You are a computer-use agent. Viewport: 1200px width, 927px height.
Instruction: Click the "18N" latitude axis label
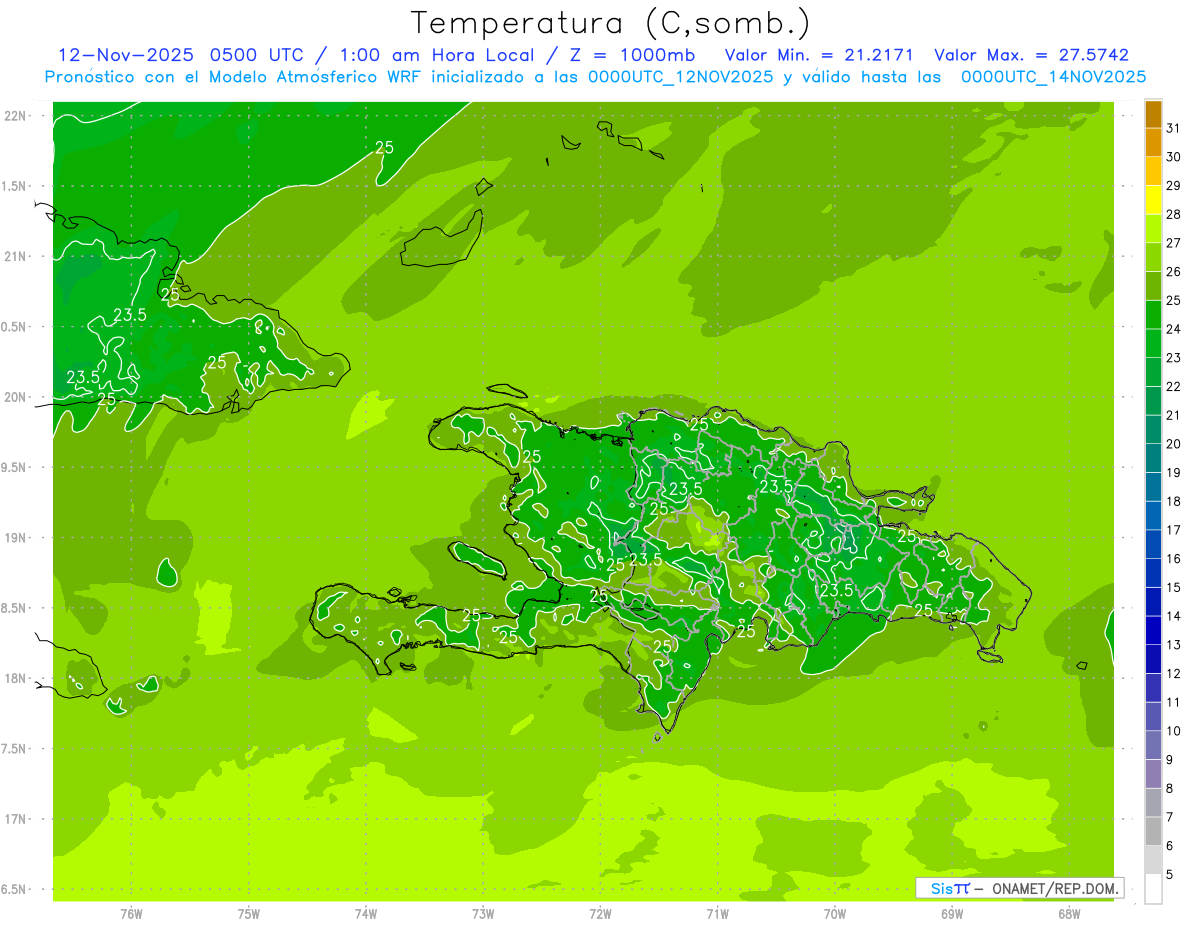[17, 679]
